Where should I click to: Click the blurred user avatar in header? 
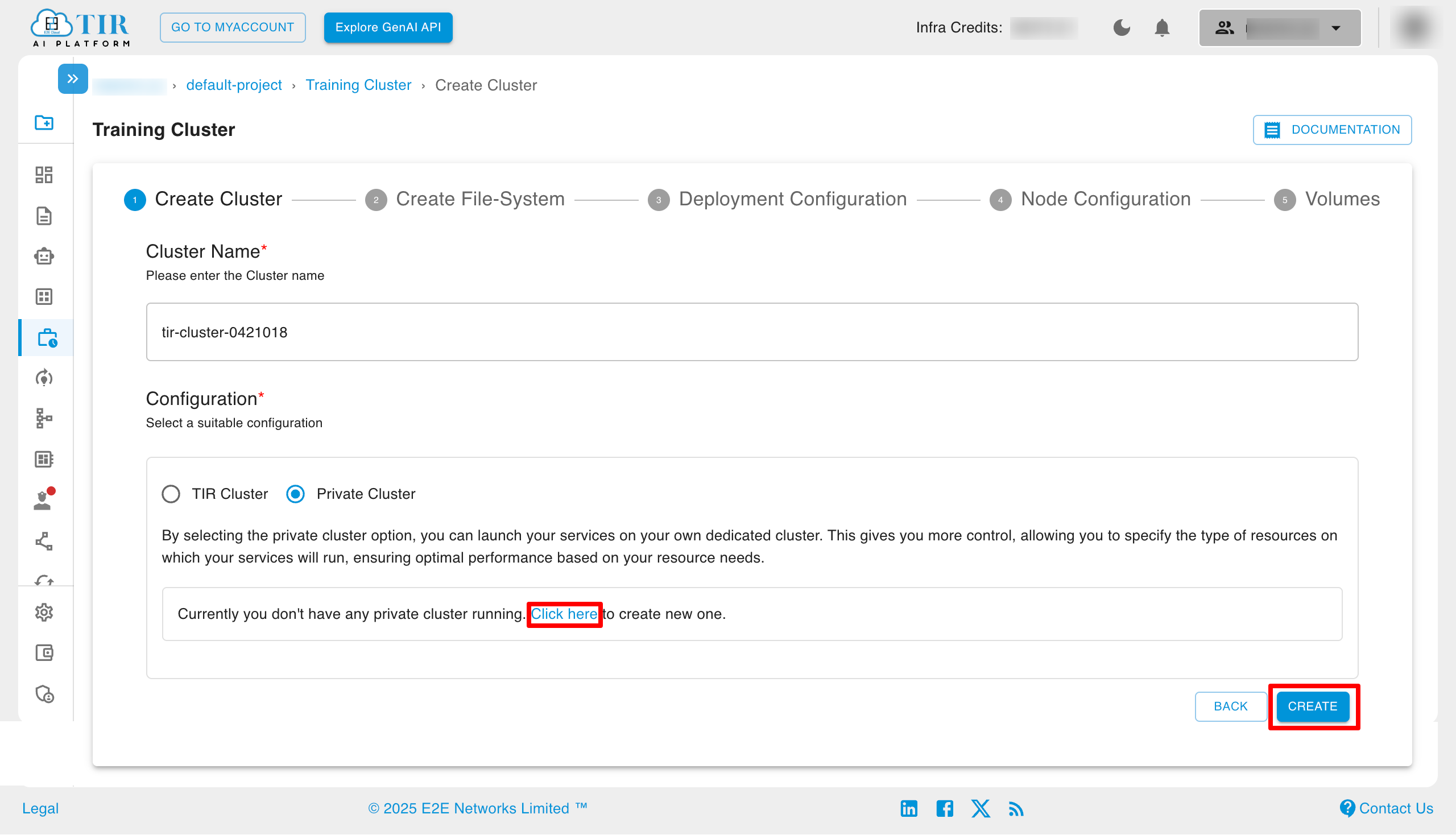coord(1413,27)
